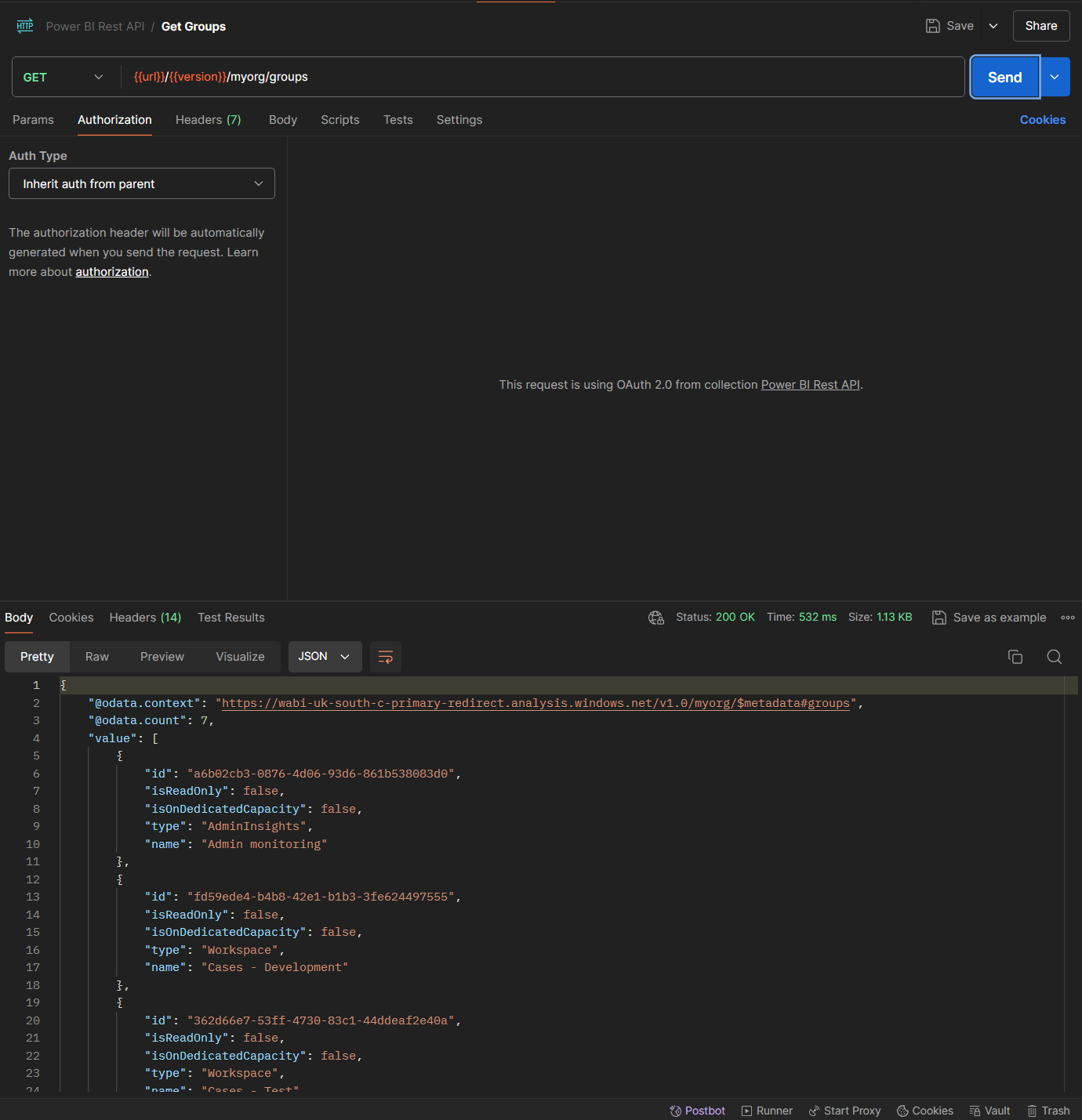This screenshot has height=1120, width=1082.
Task: Open the response more-options ellipsis menu
Action: pyautogui.click(x=1068, y=618)
